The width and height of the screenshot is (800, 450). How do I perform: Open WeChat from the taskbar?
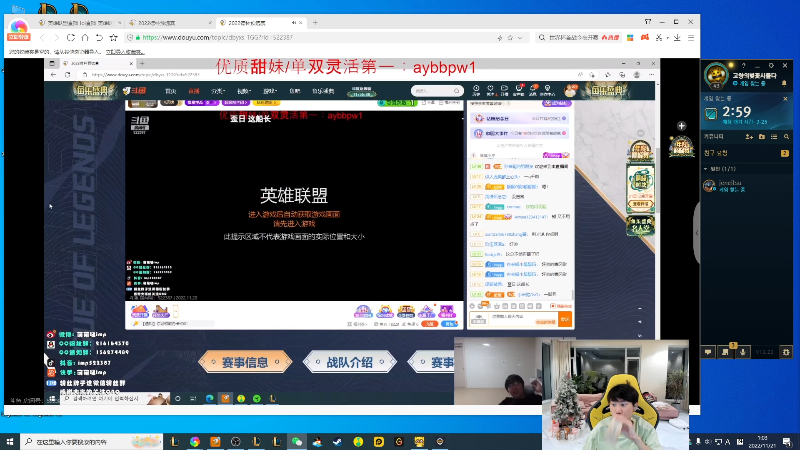tap(297, 442)
